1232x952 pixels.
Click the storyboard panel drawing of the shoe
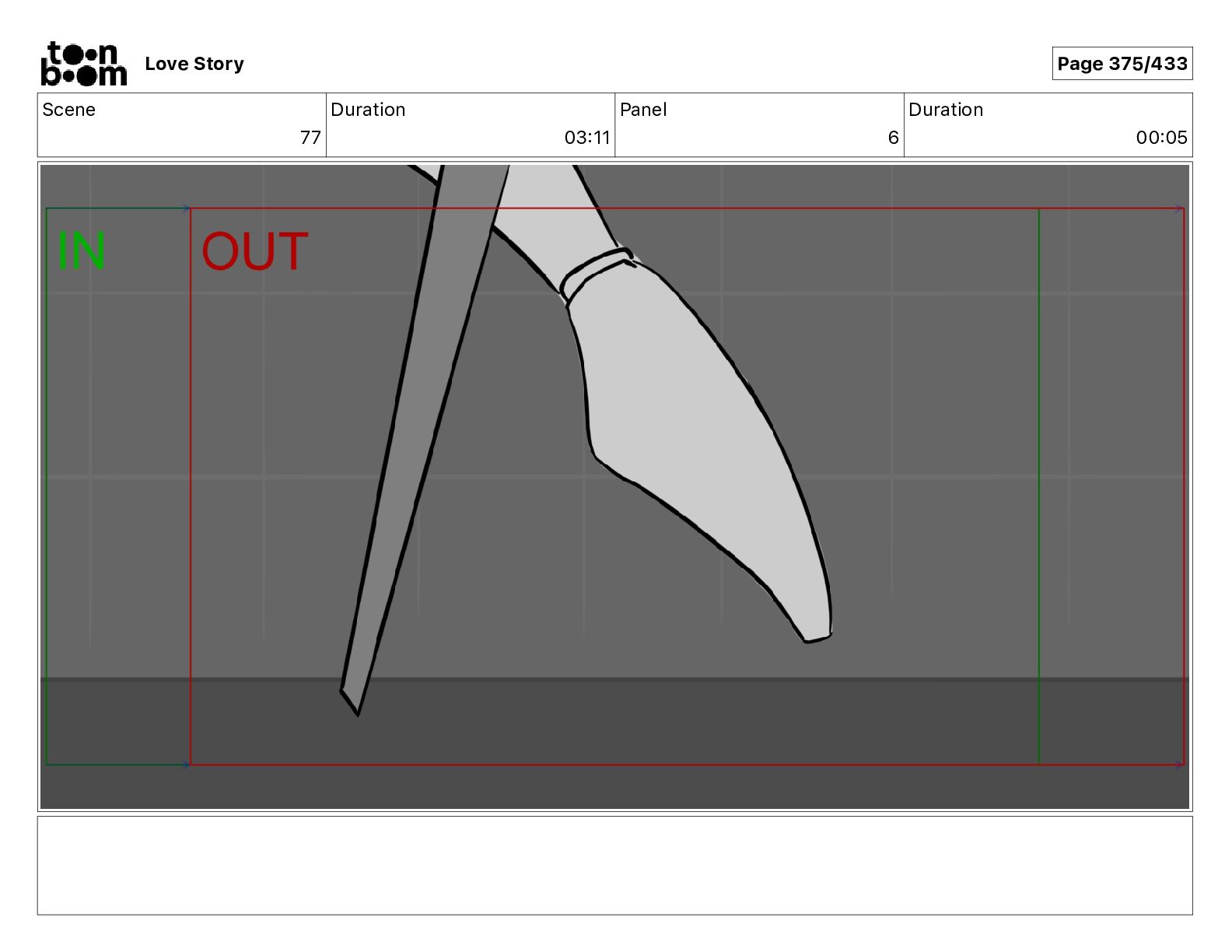(x=614, y=486)
